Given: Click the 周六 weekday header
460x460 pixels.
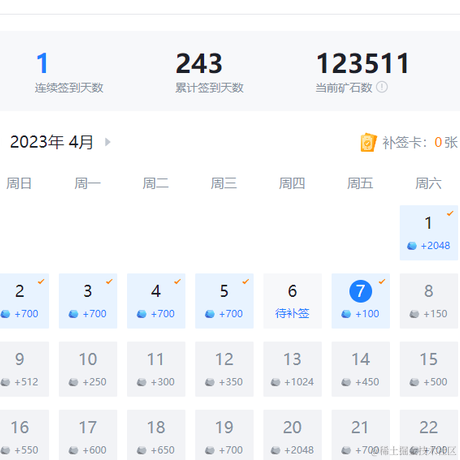Looking at the screenshot, I should pyautogui.click(x=428, y=183).
